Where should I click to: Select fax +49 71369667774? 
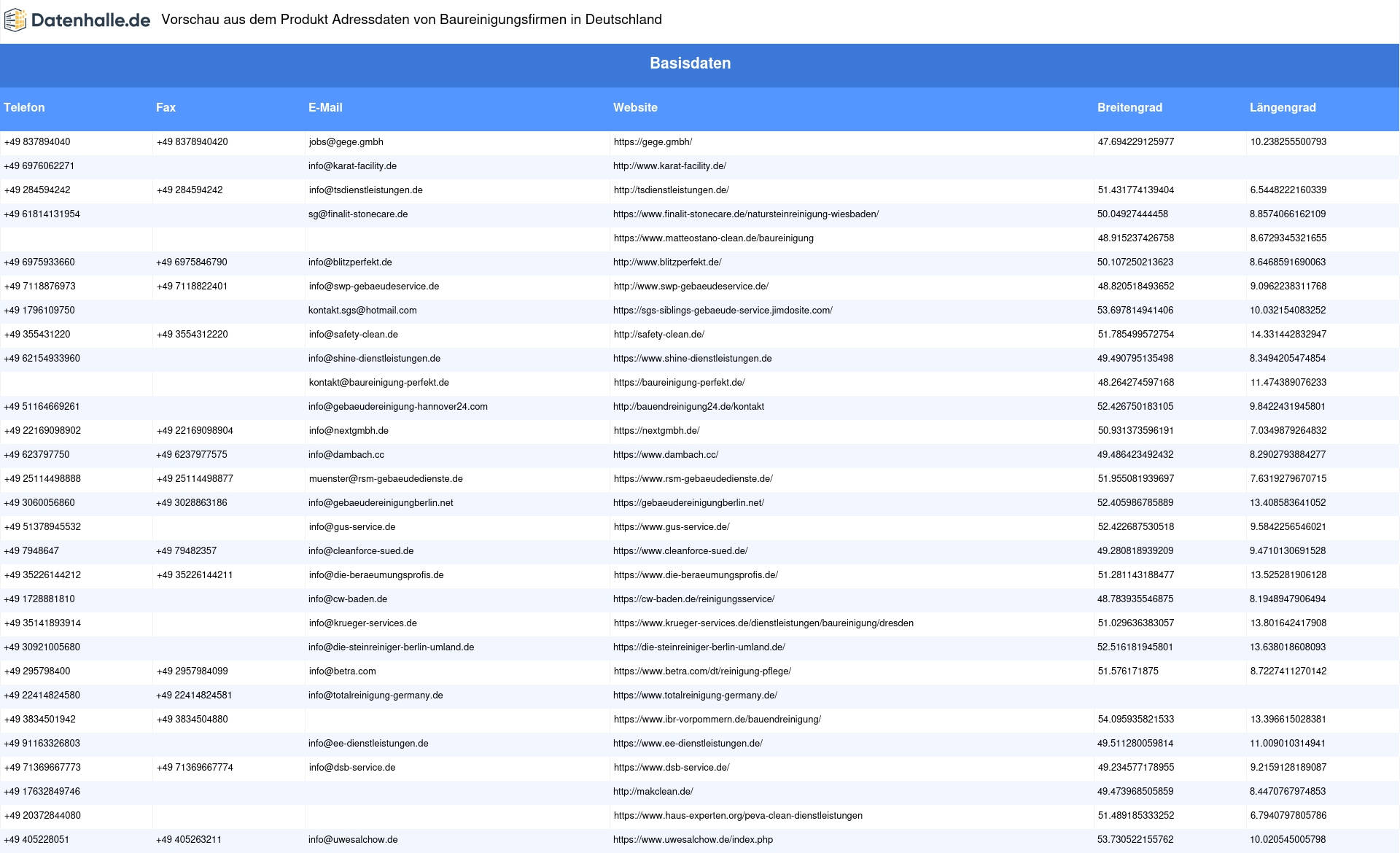(195, 768)
